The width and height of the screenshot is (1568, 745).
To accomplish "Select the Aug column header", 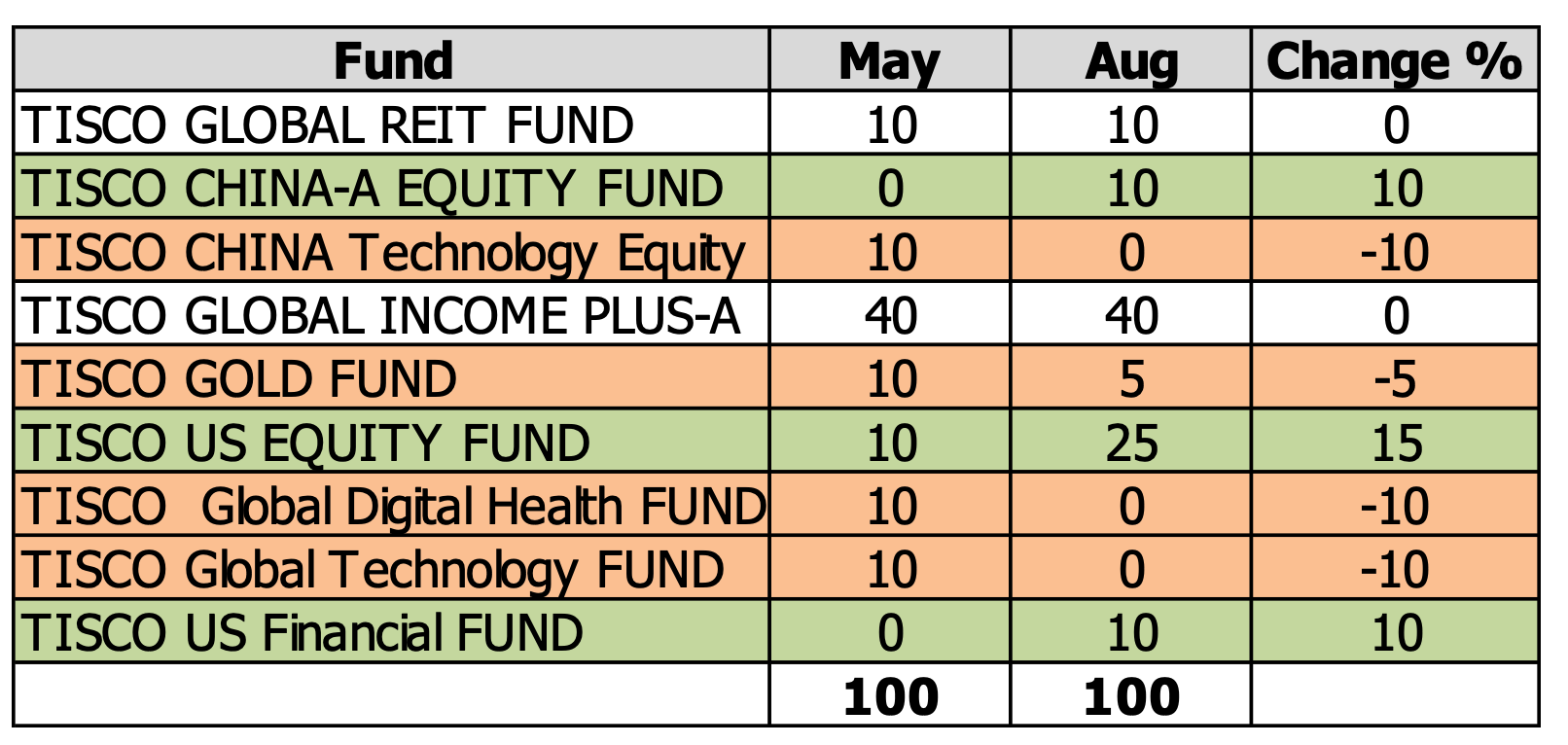I will tap(1130, 61).
